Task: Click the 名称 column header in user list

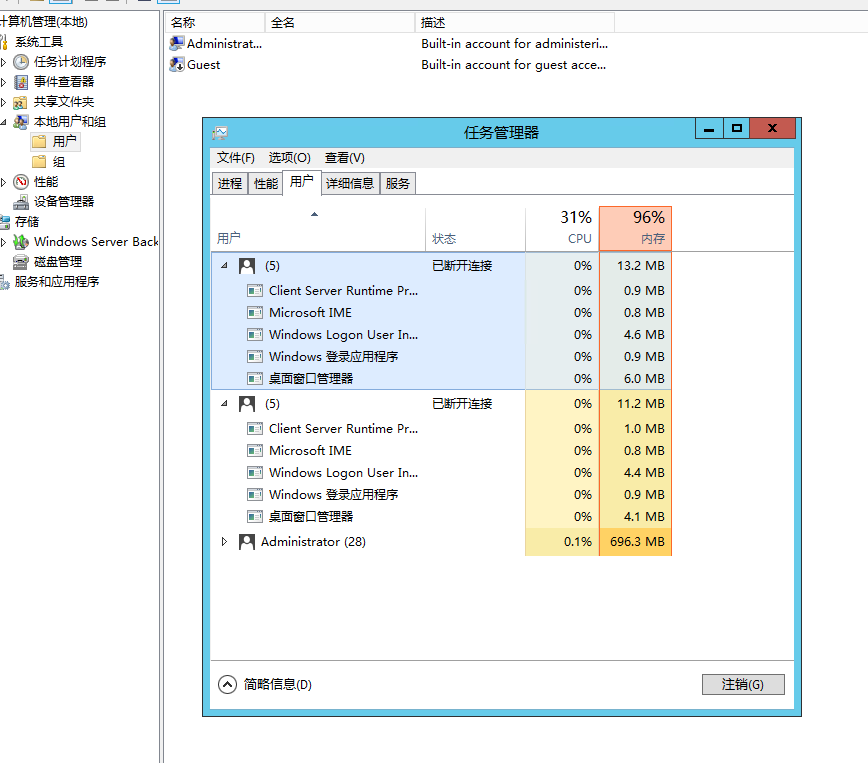Action: [215, 23]
